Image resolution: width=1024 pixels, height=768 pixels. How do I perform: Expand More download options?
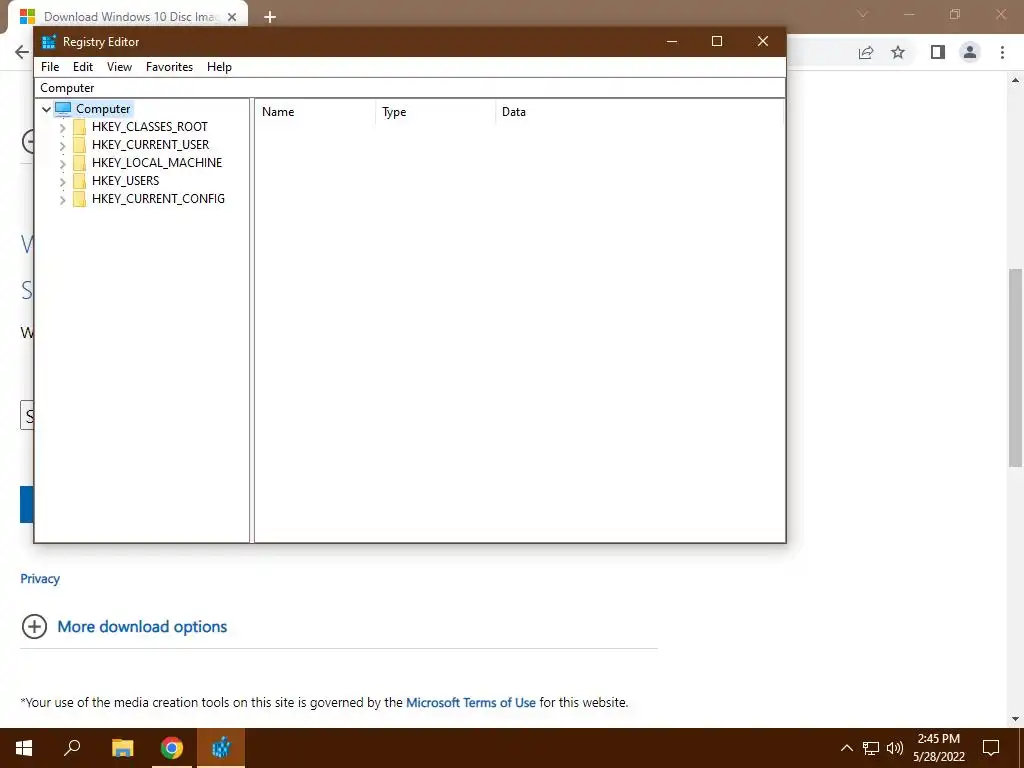(x=34, y=626)
